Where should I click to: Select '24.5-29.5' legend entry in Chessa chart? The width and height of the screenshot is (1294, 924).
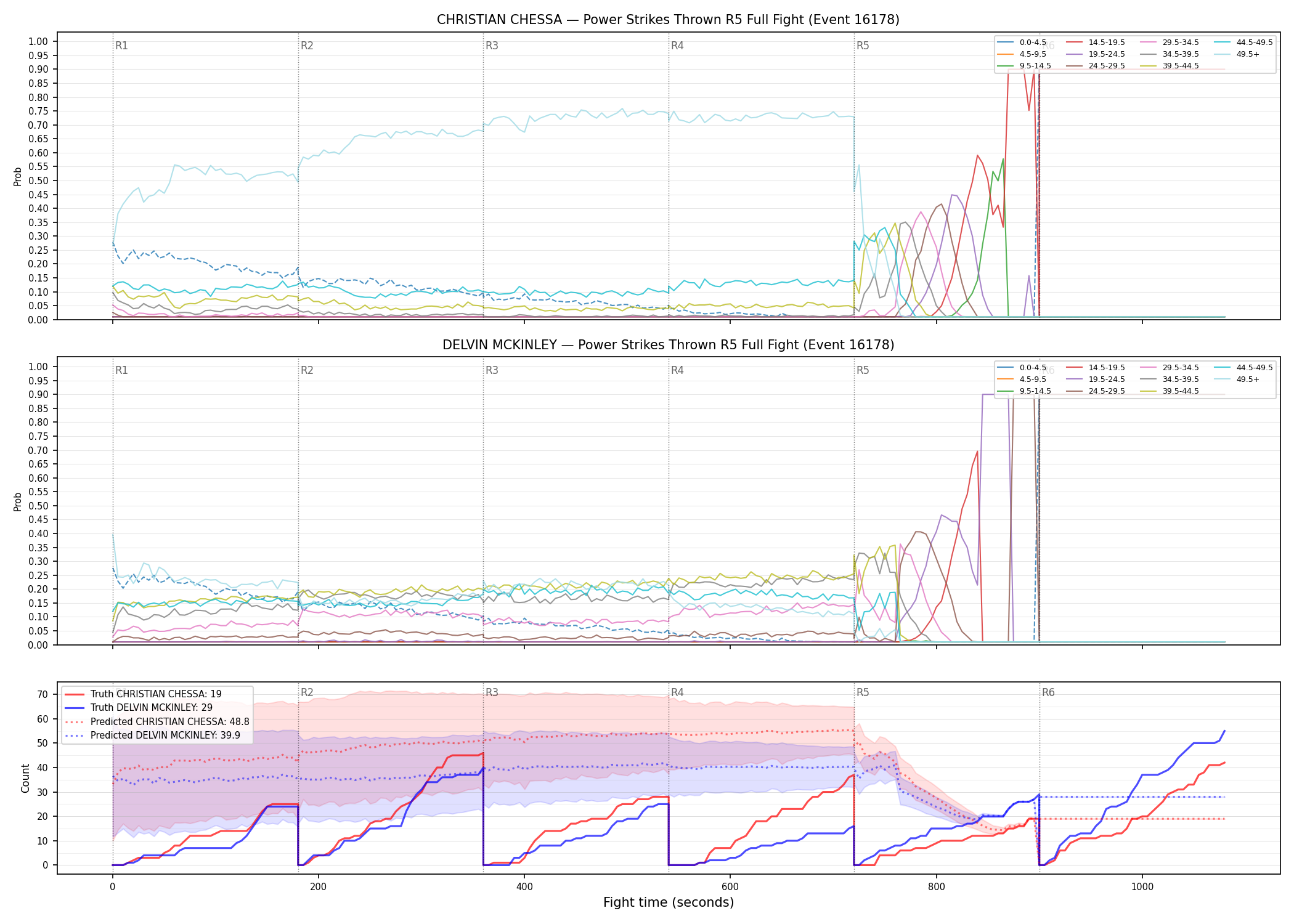1096,66
